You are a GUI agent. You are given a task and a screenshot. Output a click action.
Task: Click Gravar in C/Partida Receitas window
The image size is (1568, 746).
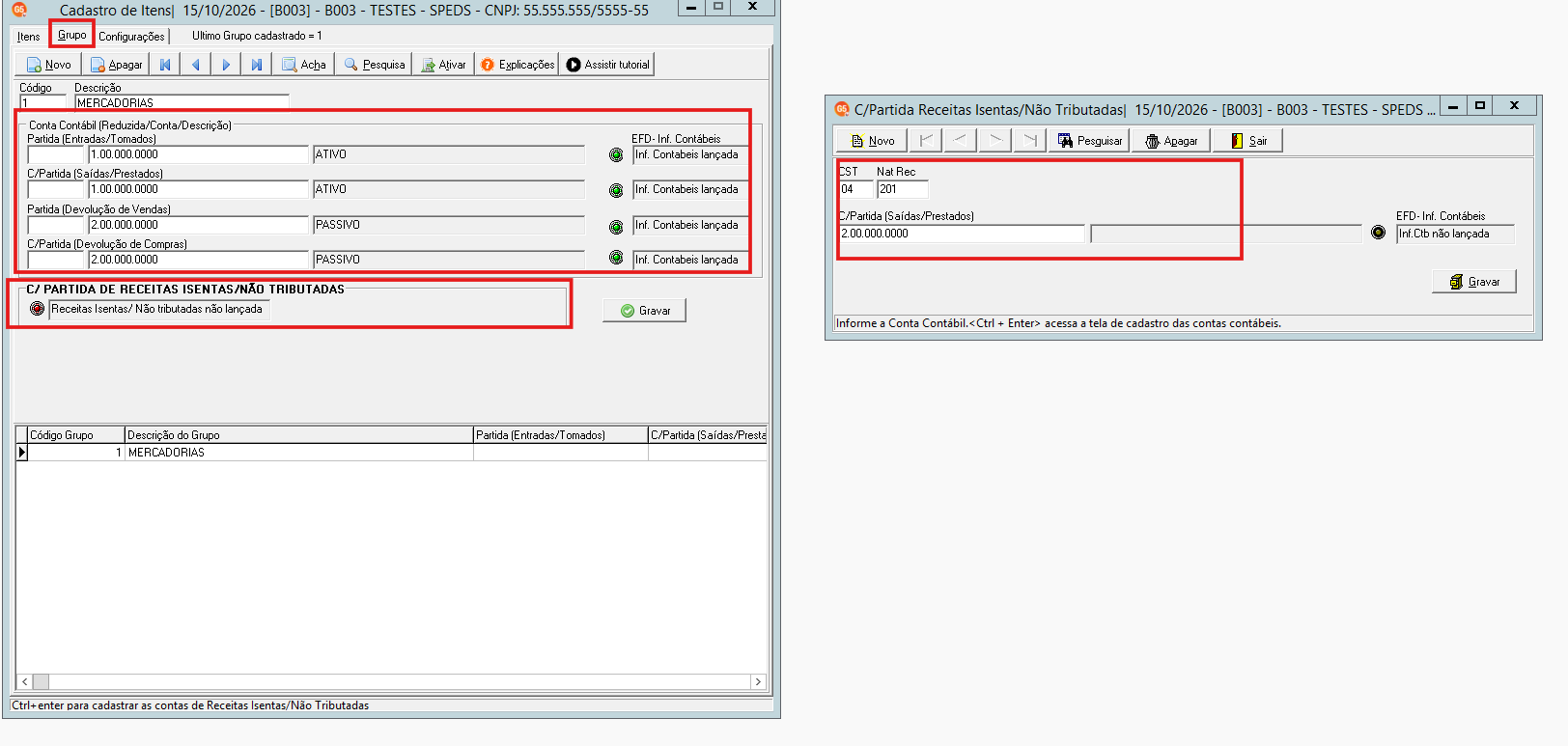pos(1474,282)
